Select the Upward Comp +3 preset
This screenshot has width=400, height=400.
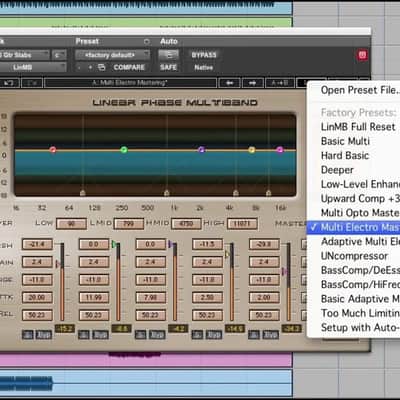353,199
